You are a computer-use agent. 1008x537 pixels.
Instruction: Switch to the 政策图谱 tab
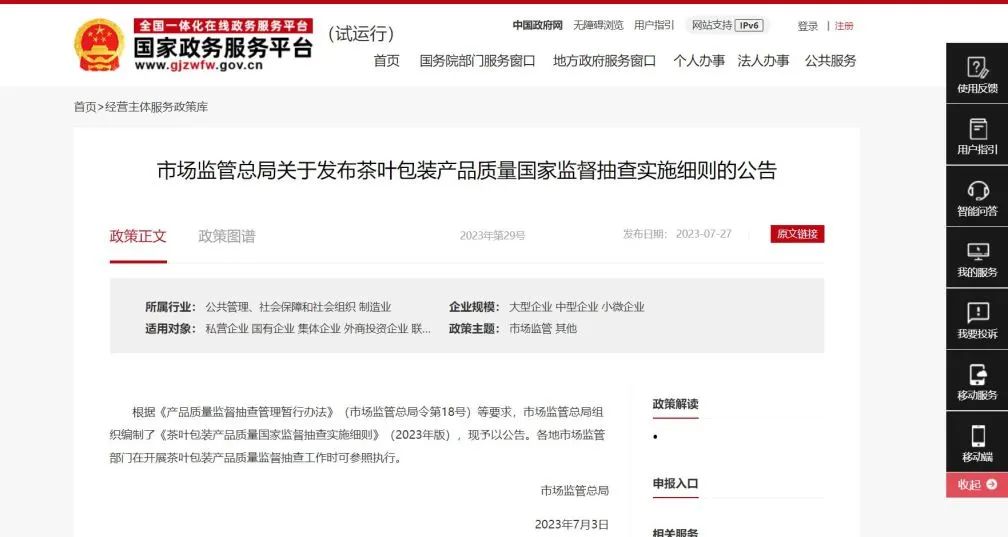227,236
